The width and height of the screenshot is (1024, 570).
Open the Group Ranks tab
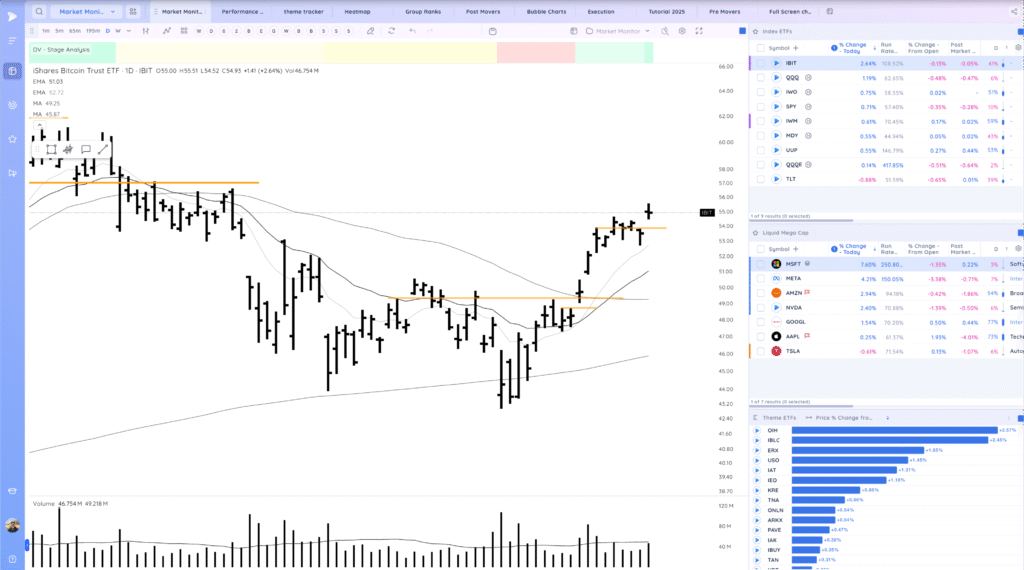pyautogui.click(x=423, y=12)
